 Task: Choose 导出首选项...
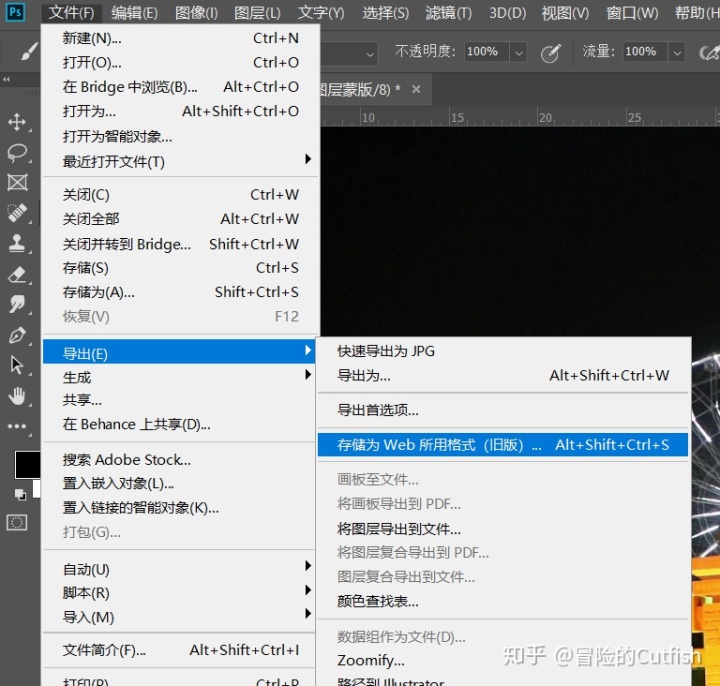[503, 410]
